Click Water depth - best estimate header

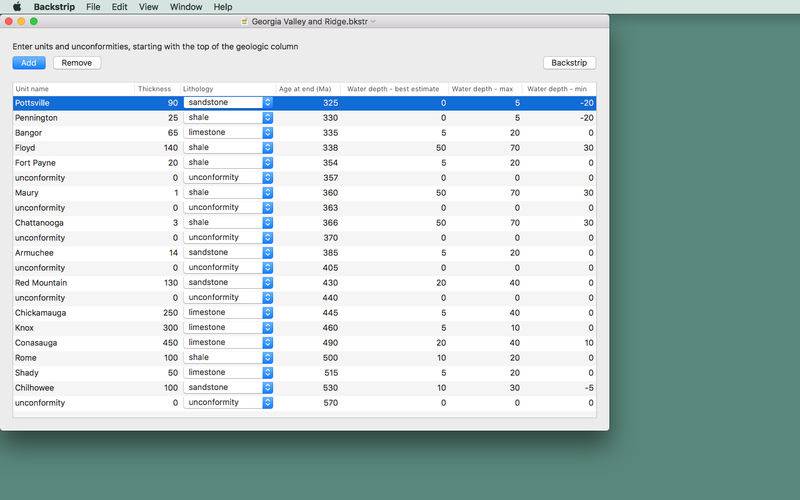[x=394, y=89]
